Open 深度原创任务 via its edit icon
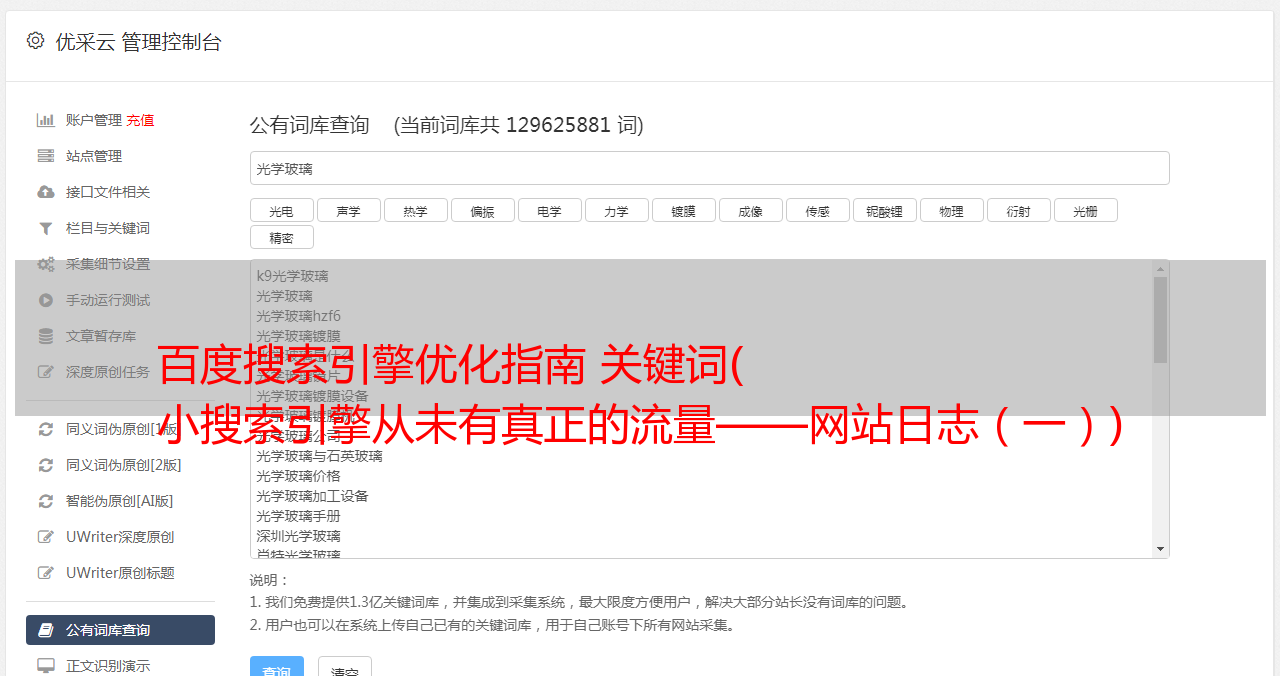 tap(45, 372)
